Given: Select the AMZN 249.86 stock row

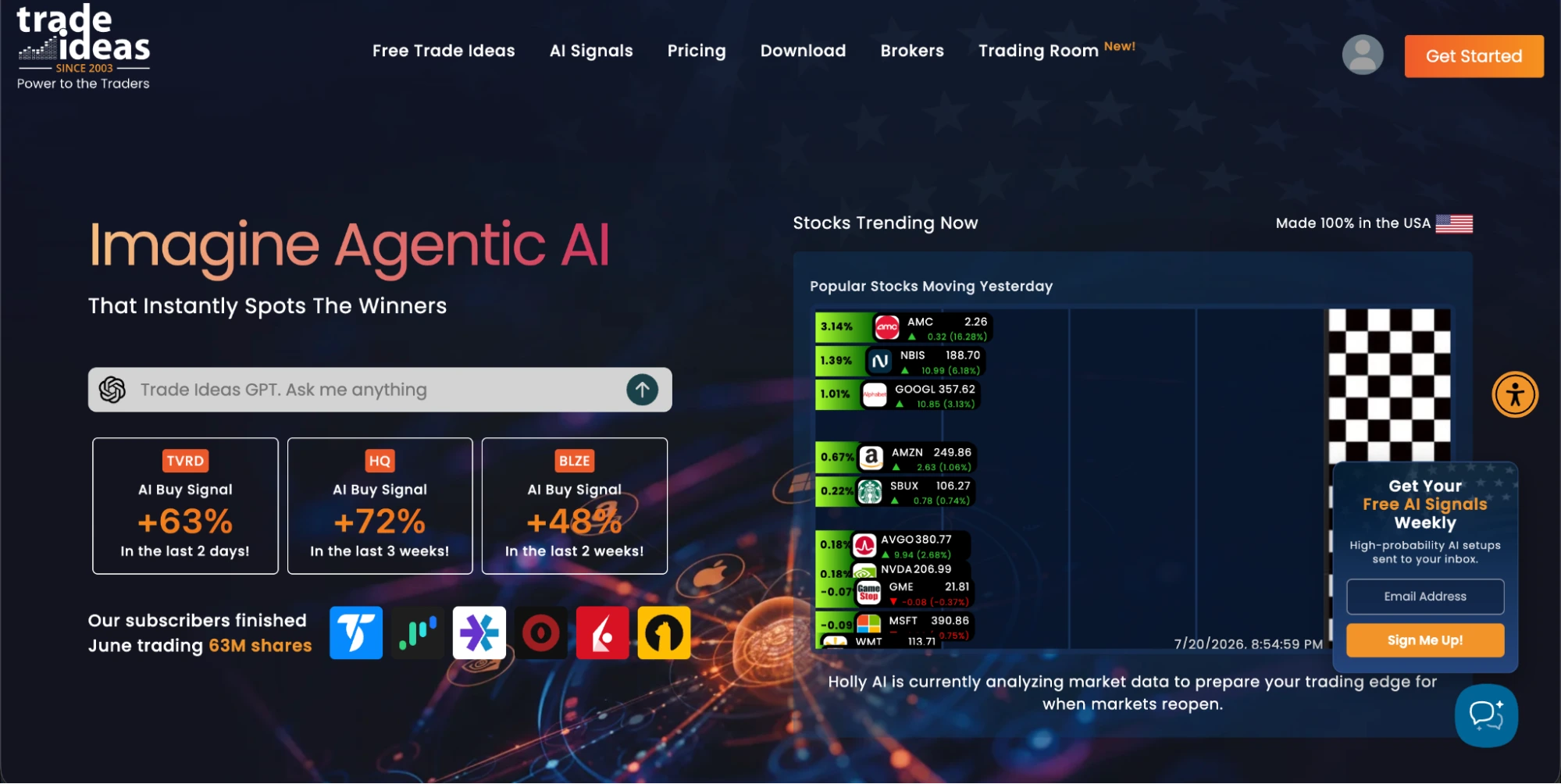Looking at the screenshot, I should [896, 458].
